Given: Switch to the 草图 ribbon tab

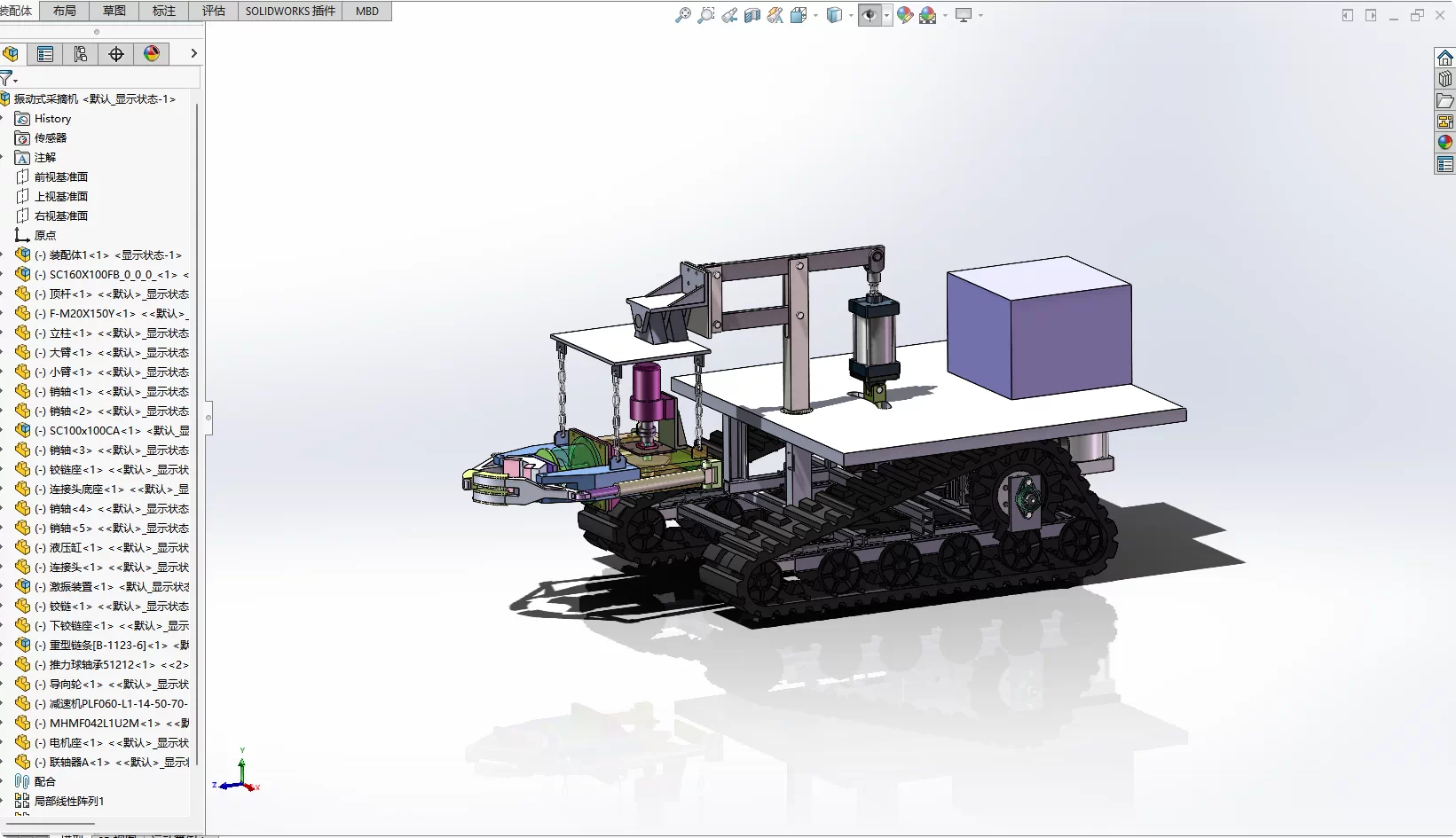Looking at the screenshot, I should 114,11.
